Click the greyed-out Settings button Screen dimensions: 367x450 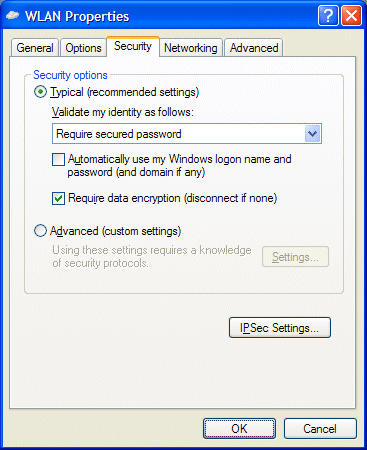pyautogui.click(x=295, y=257)
